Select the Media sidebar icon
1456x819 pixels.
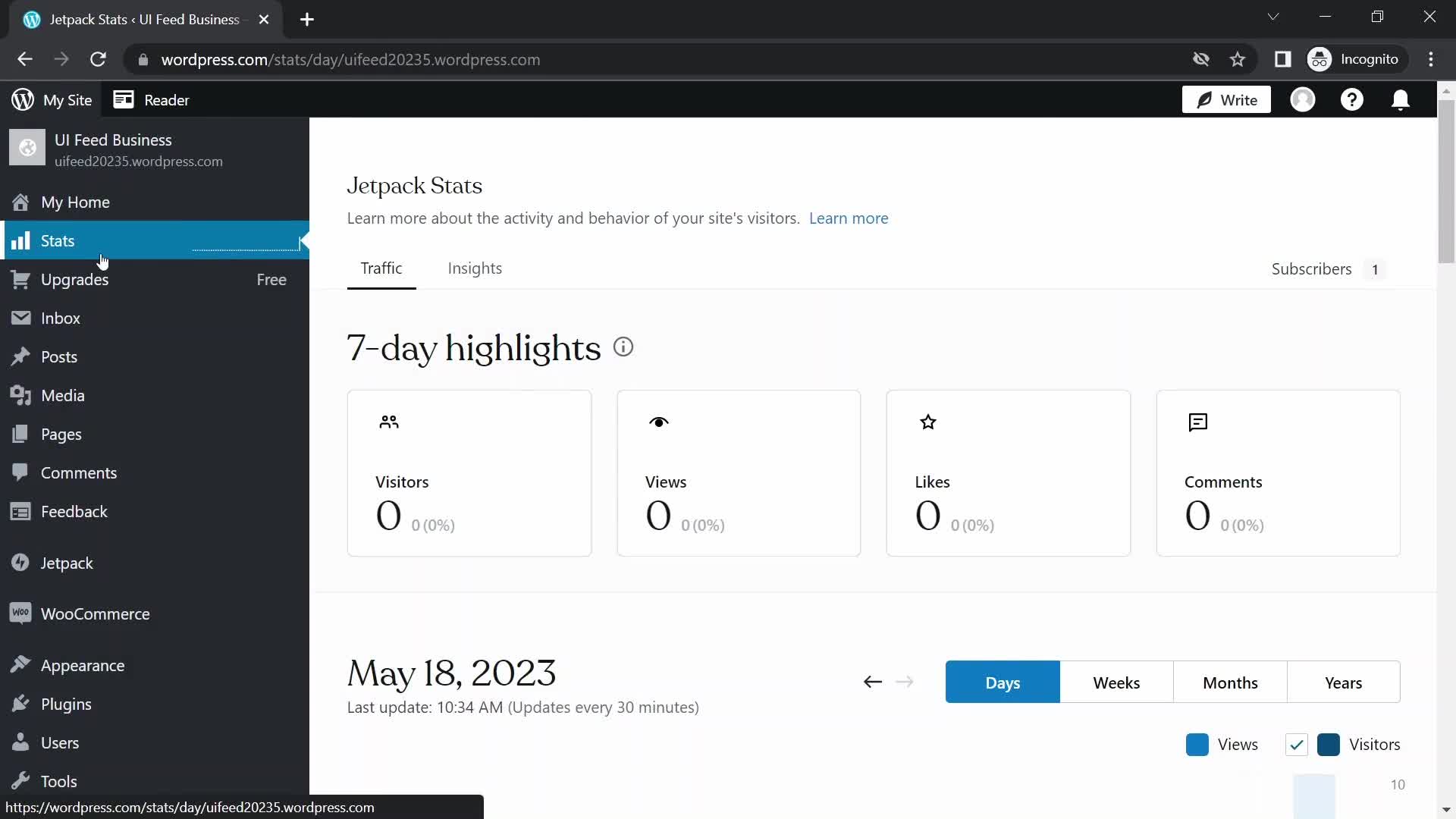22,395
